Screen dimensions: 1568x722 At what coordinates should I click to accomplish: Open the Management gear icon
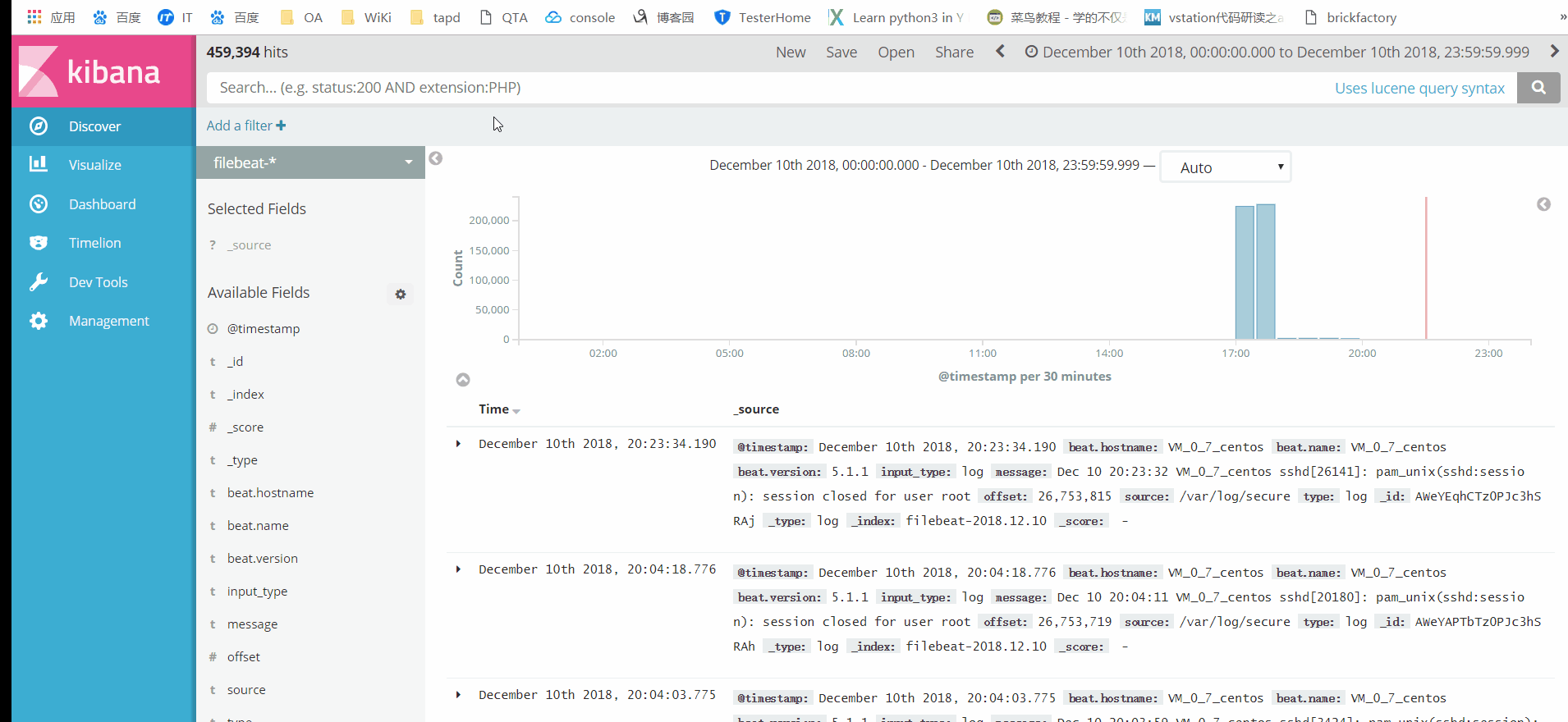(x=39, y=321)
